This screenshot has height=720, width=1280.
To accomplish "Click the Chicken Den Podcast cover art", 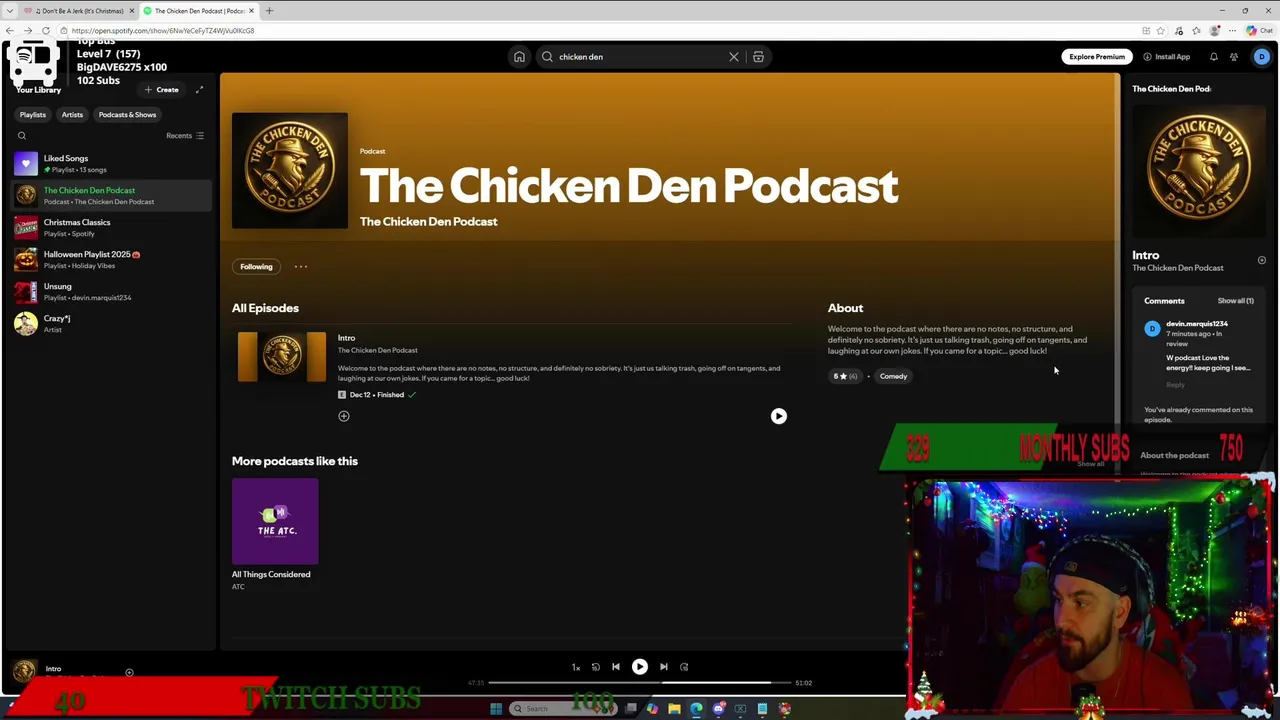I will point(290,171).
